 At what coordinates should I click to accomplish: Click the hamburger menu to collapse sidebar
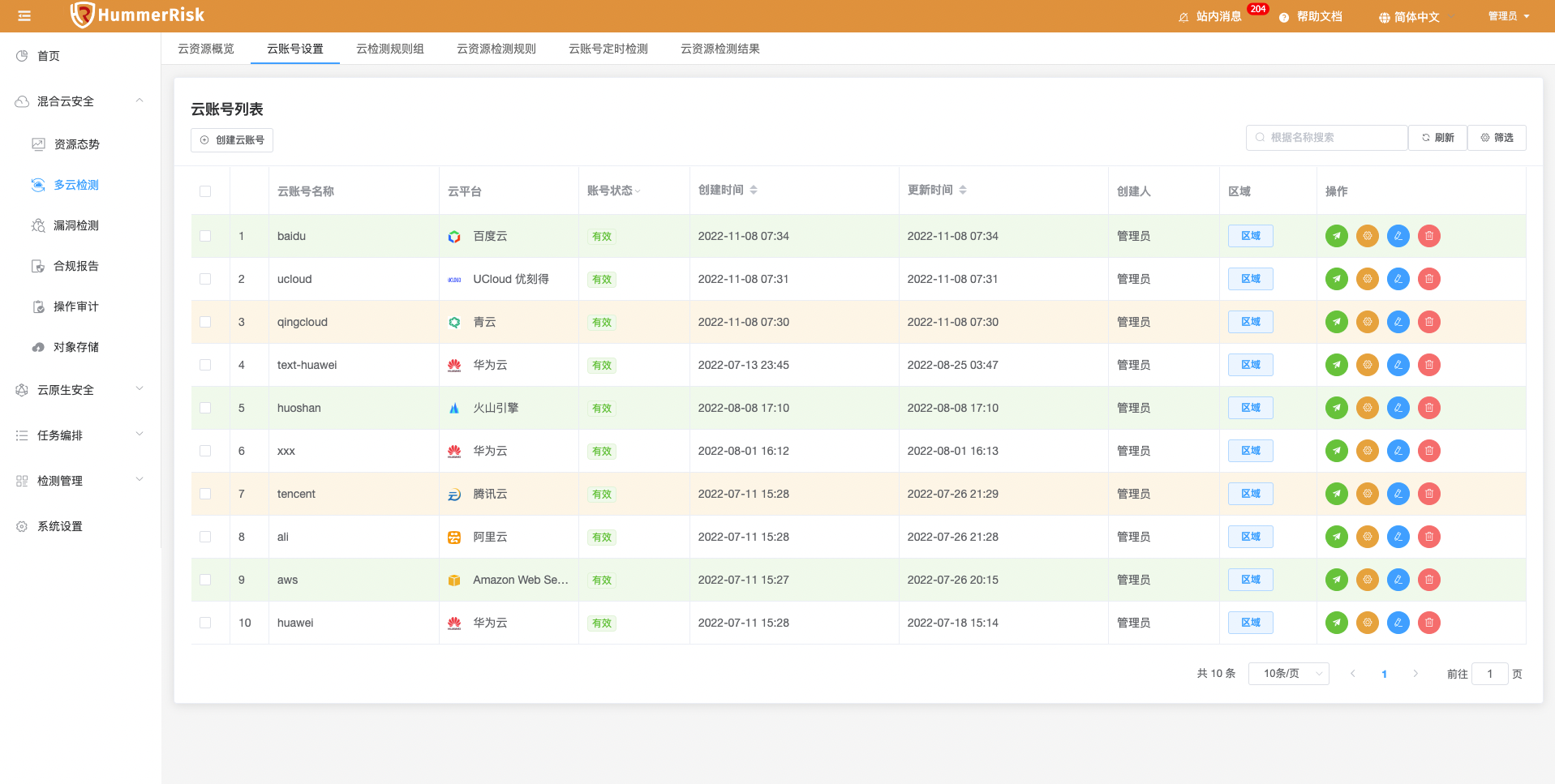24,15
